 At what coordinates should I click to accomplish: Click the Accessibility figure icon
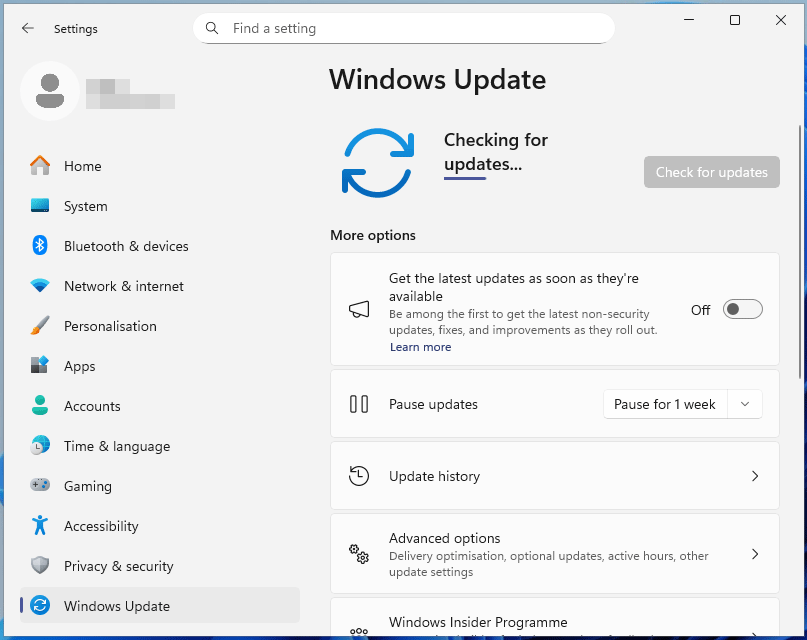click(40, 525)
